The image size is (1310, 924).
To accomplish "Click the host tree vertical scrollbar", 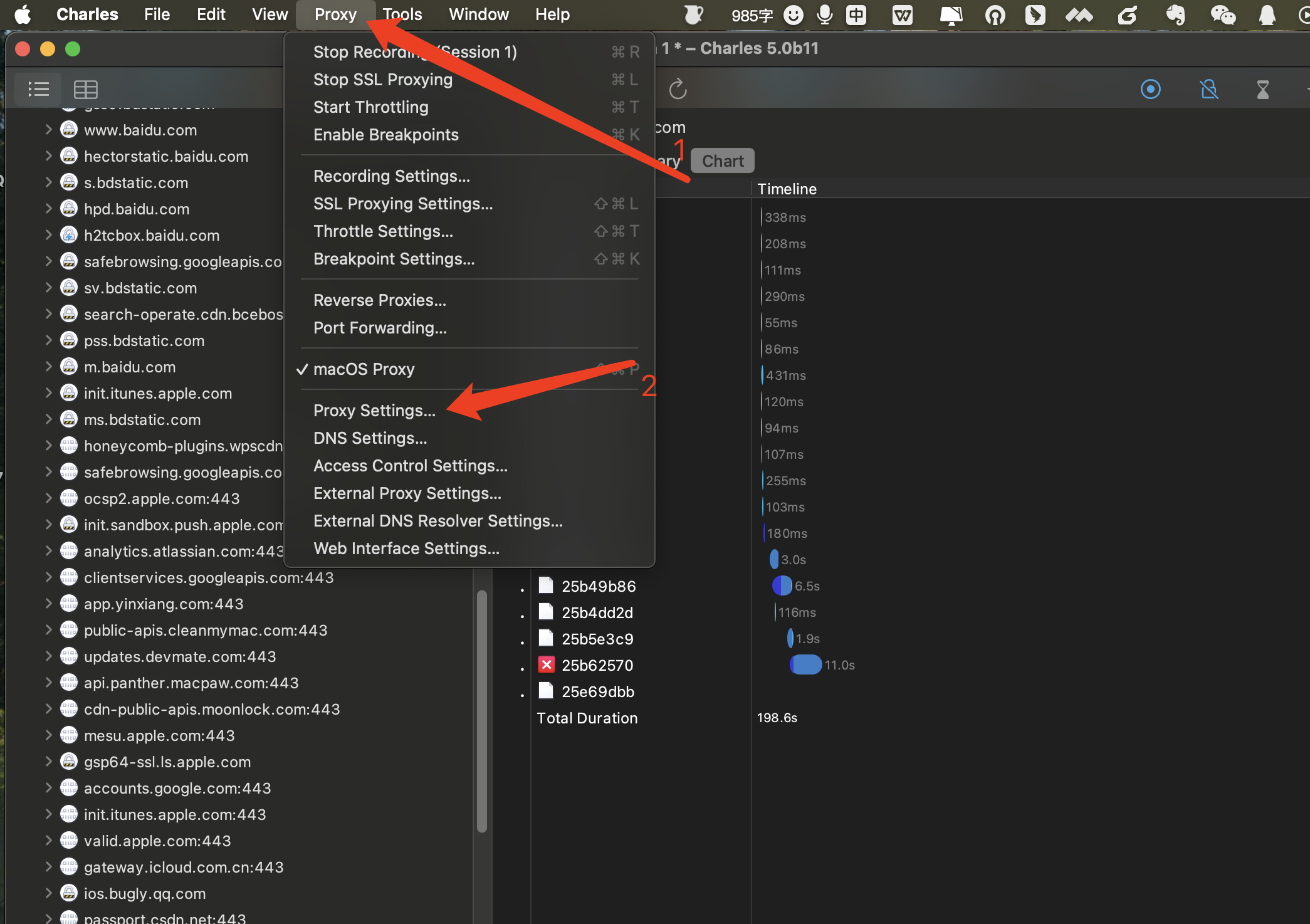I will 481,711.
